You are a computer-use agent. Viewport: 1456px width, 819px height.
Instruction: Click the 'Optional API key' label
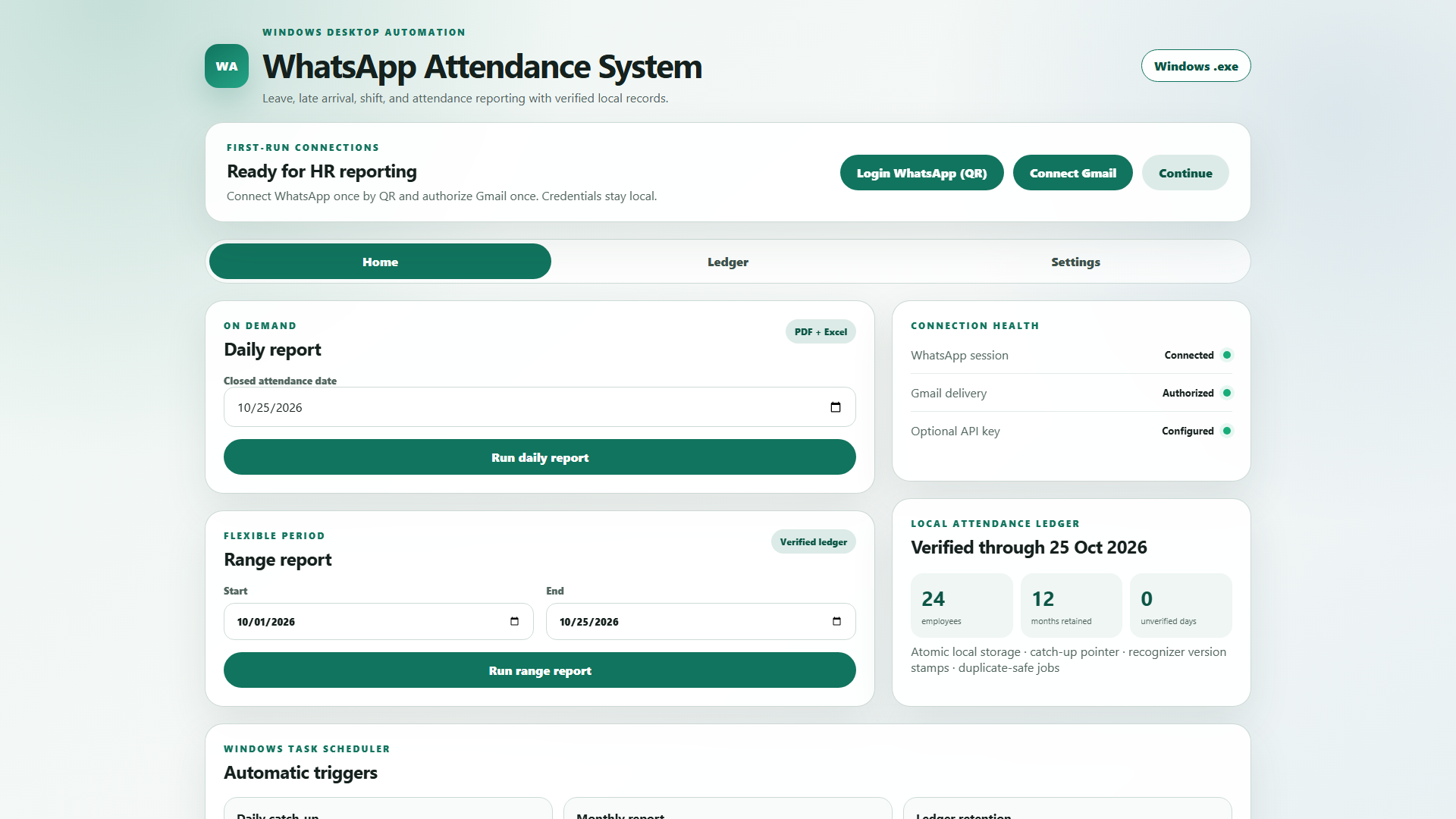click(x=955, y=431)
